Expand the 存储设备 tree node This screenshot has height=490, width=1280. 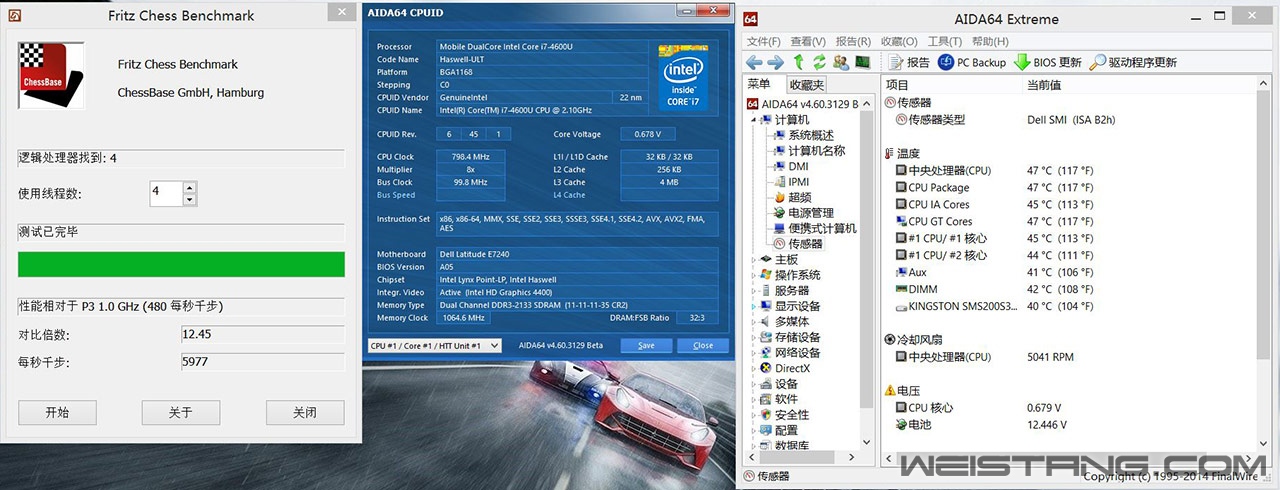pos(753,338)
